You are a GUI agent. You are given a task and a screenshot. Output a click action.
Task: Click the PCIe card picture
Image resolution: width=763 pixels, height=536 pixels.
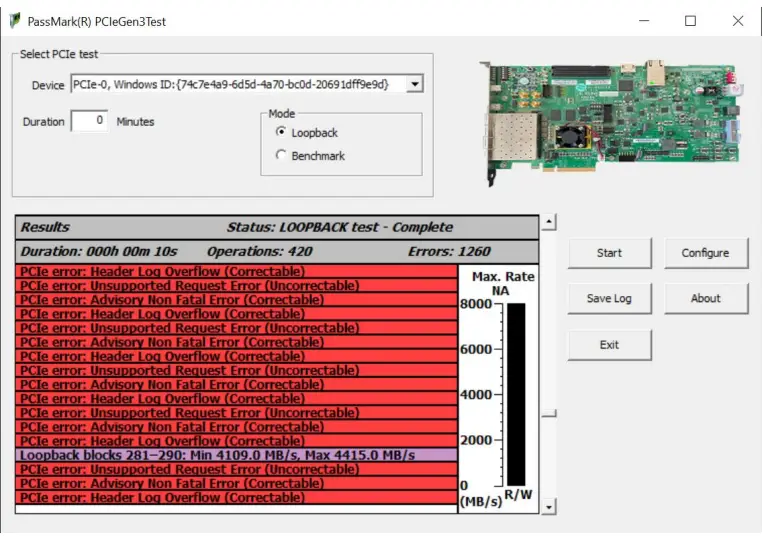pyautogui.click(x=611, y=123)
